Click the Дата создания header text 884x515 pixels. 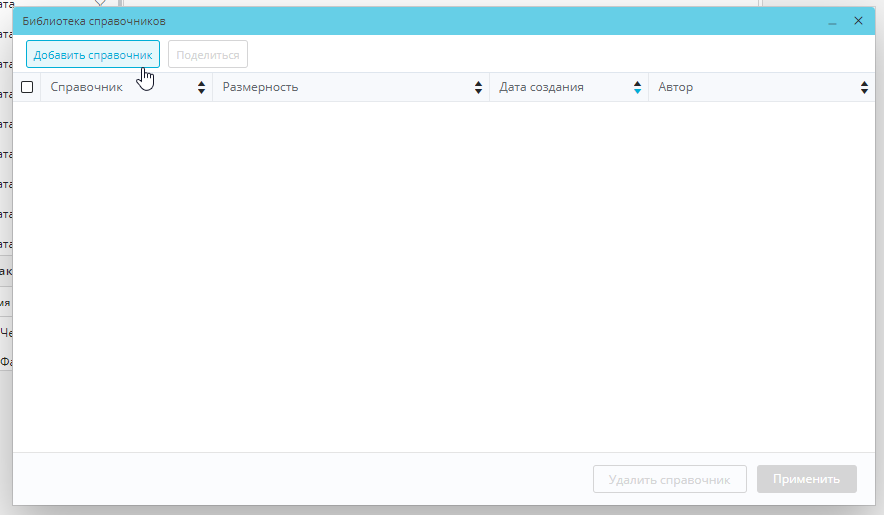pyautogui.click(x=542, y=88)
